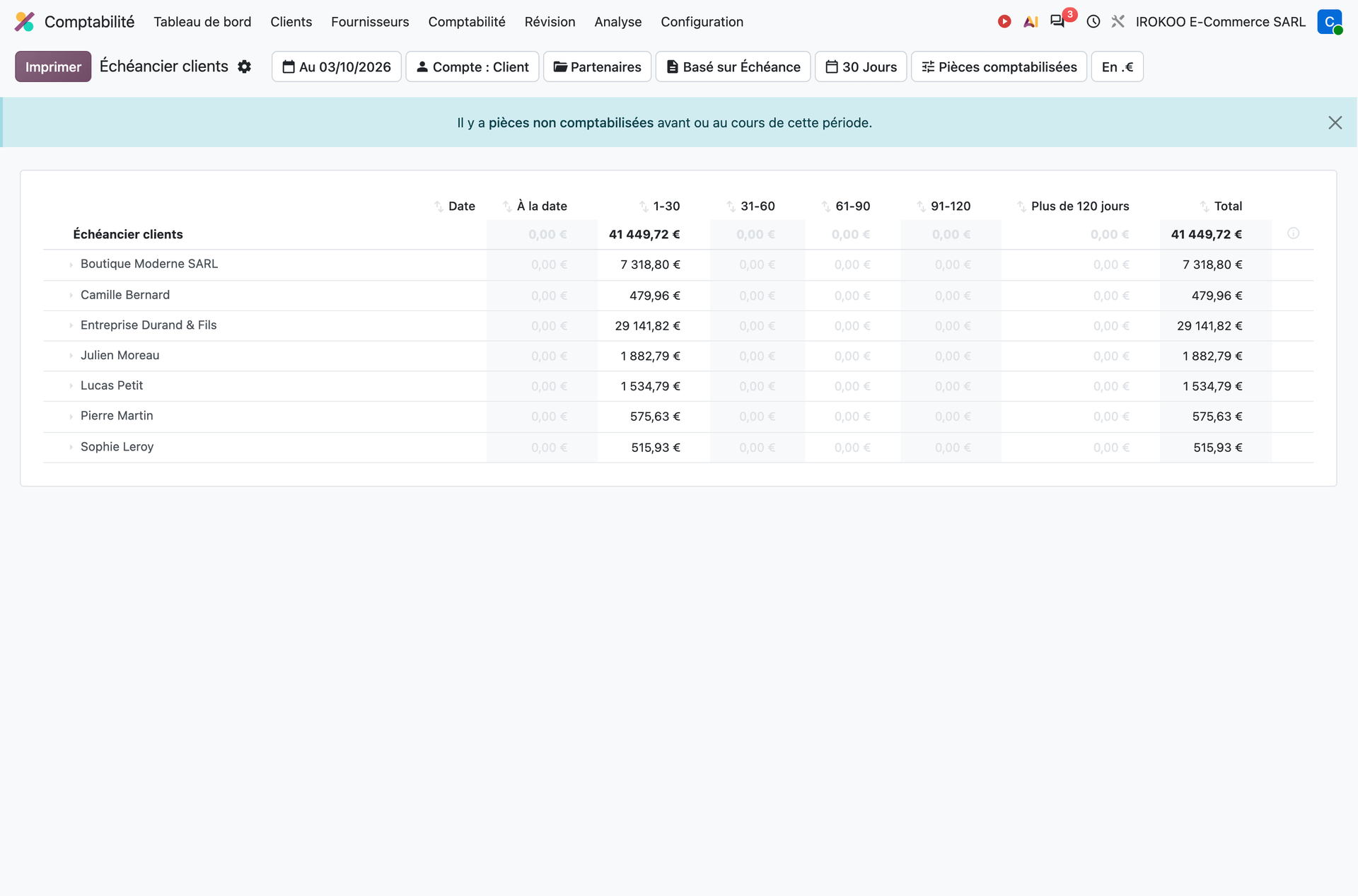Sort by Plus de 120 jours column
The image size is (1358, 896).
pos(1022,206)
